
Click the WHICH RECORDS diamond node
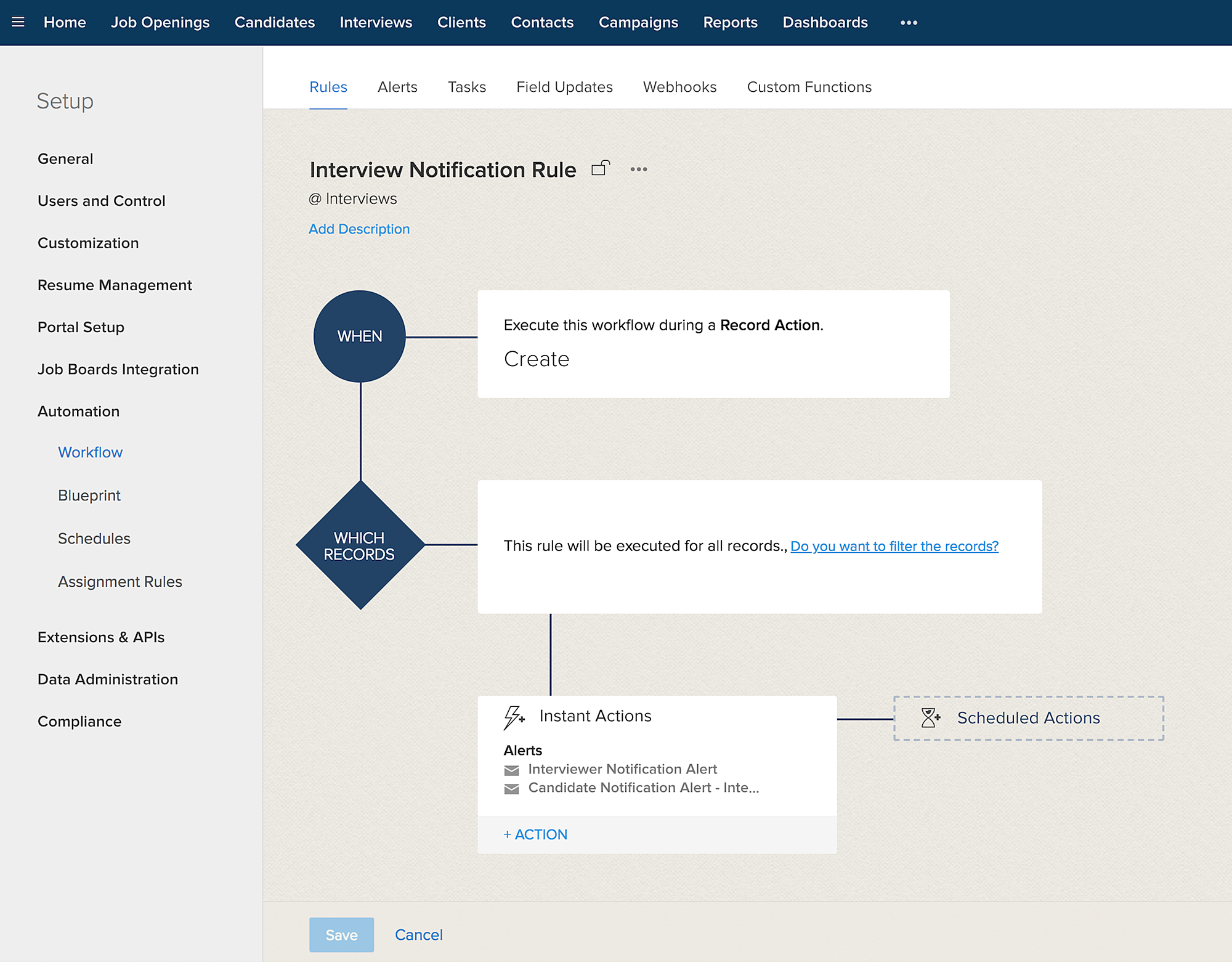point(360,545)
